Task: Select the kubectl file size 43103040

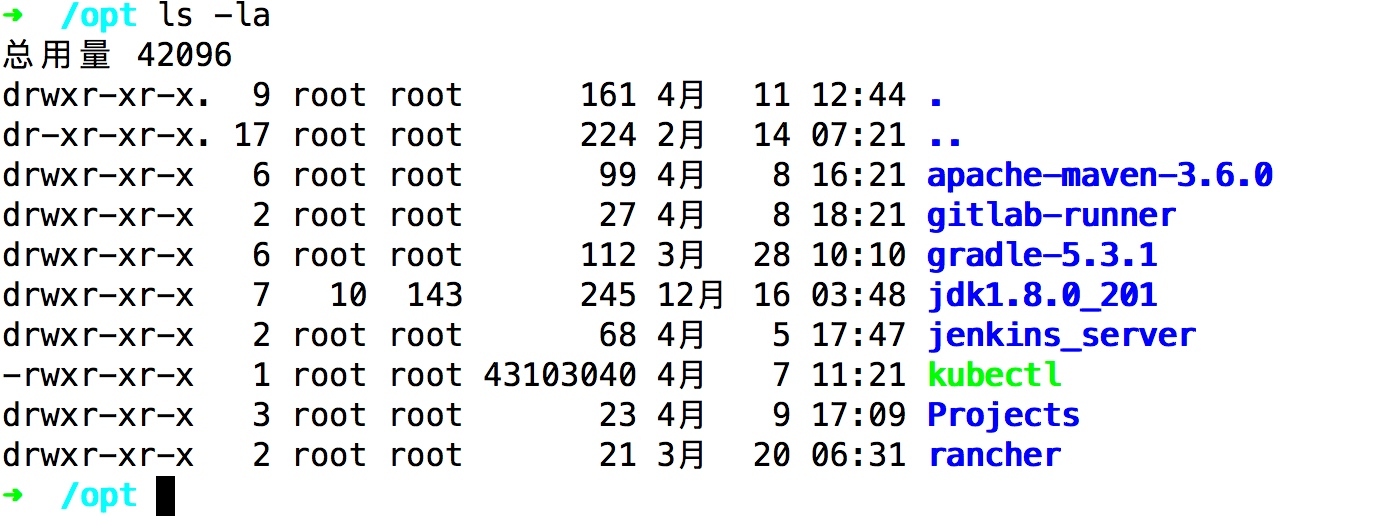Action: coord(560,375)
